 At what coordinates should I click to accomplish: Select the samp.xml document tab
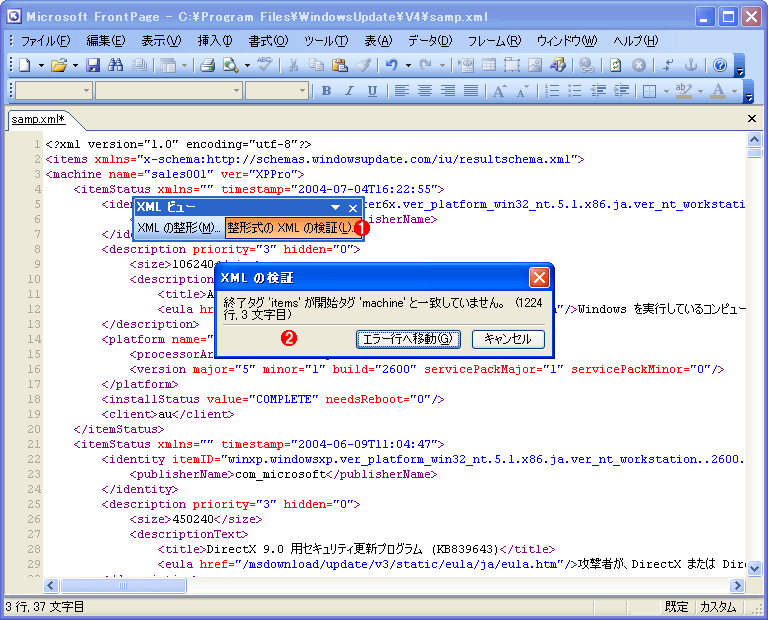click(38, 119)
